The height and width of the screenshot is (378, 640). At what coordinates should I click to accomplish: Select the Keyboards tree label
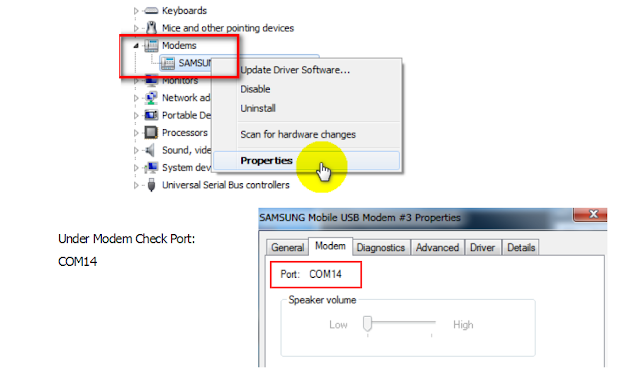point(184,11)
